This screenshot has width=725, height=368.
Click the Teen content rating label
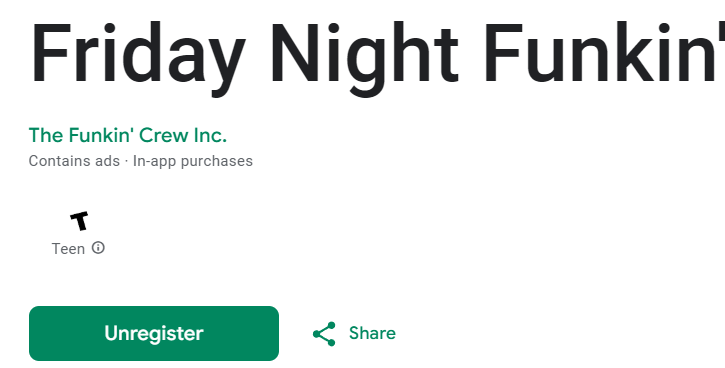tap(68, 249)
